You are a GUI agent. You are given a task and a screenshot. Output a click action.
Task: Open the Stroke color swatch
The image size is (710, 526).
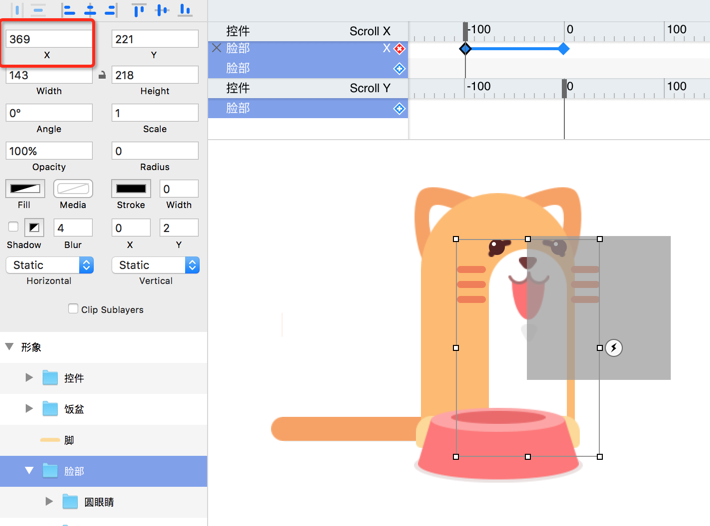tap(131, 189)
